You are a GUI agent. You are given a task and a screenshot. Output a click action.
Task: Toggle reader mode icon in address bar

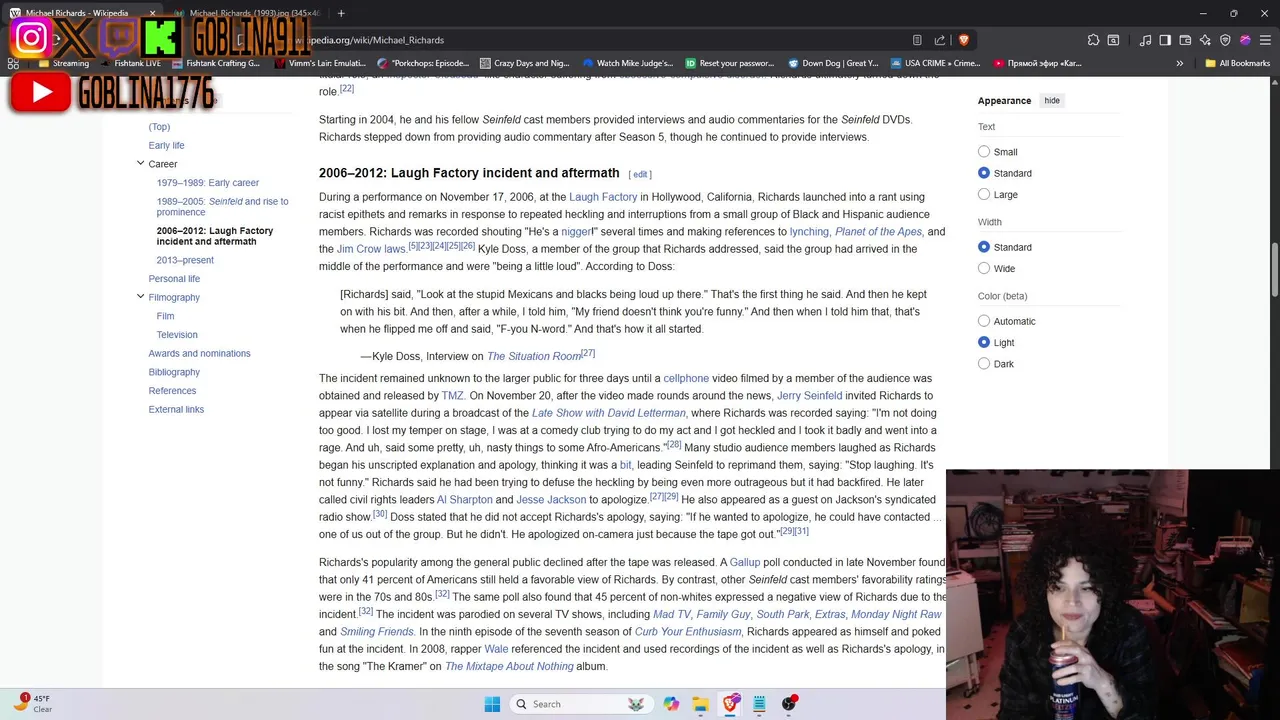point(917,40)
